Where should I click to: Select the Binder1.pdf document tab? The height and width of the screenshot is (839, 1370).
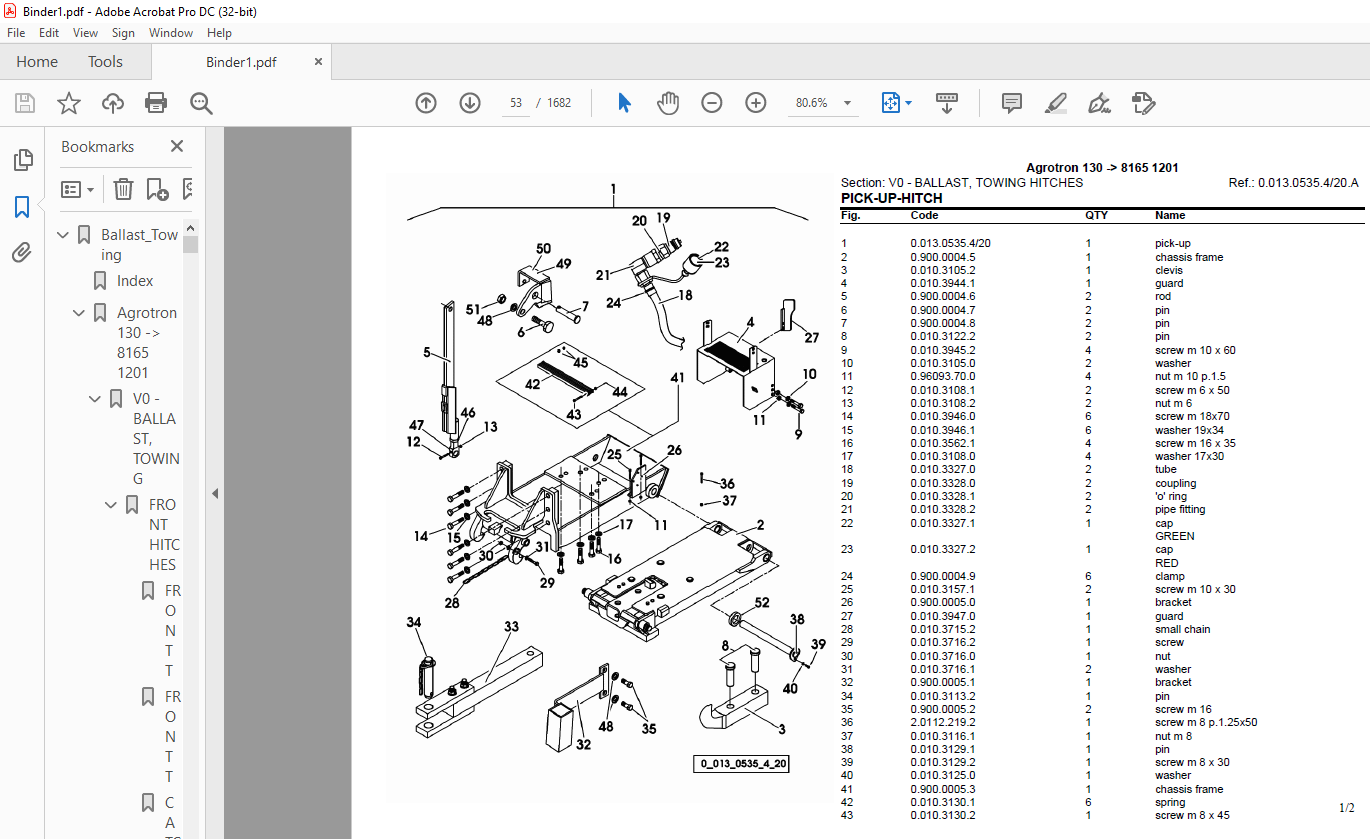(241, 62)
